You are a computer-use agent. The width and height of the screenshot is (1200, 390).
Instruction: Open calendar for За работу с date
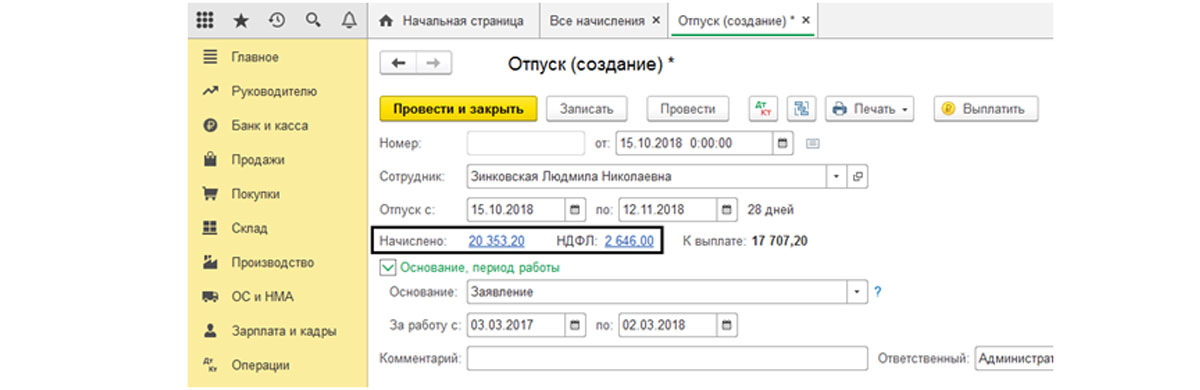[574, 326]
